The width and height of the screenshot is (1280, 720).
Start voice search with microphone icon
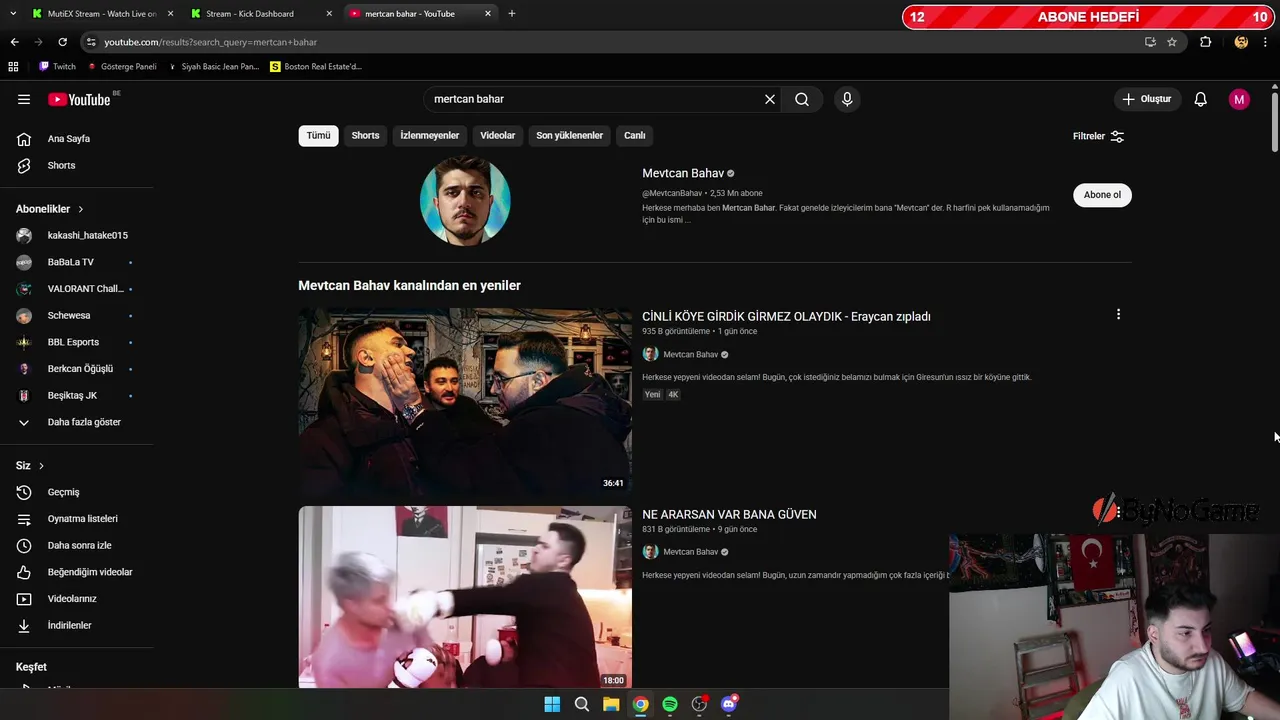click(847, 99)
